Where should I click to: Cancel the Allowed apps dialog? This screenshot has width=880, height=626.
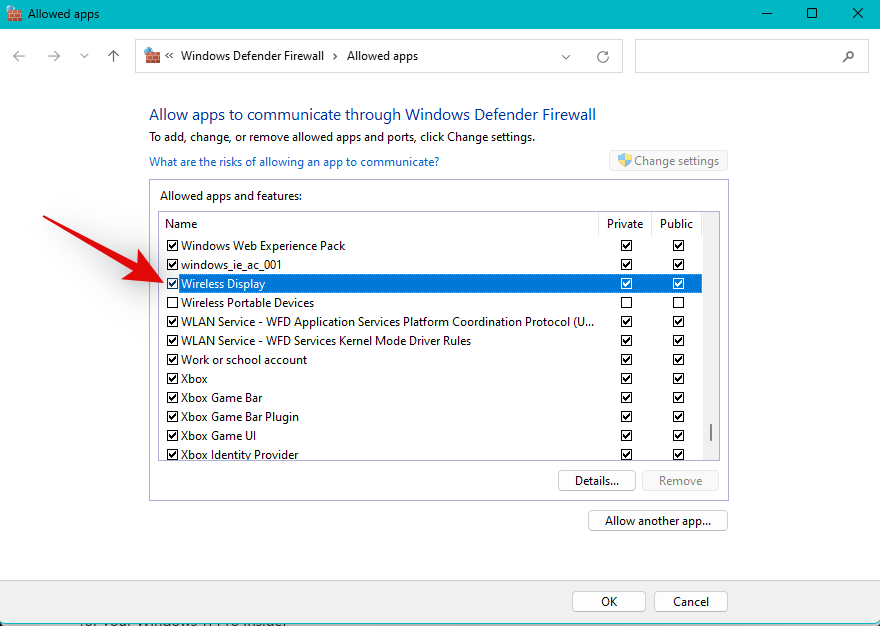[x=691, y=601]
